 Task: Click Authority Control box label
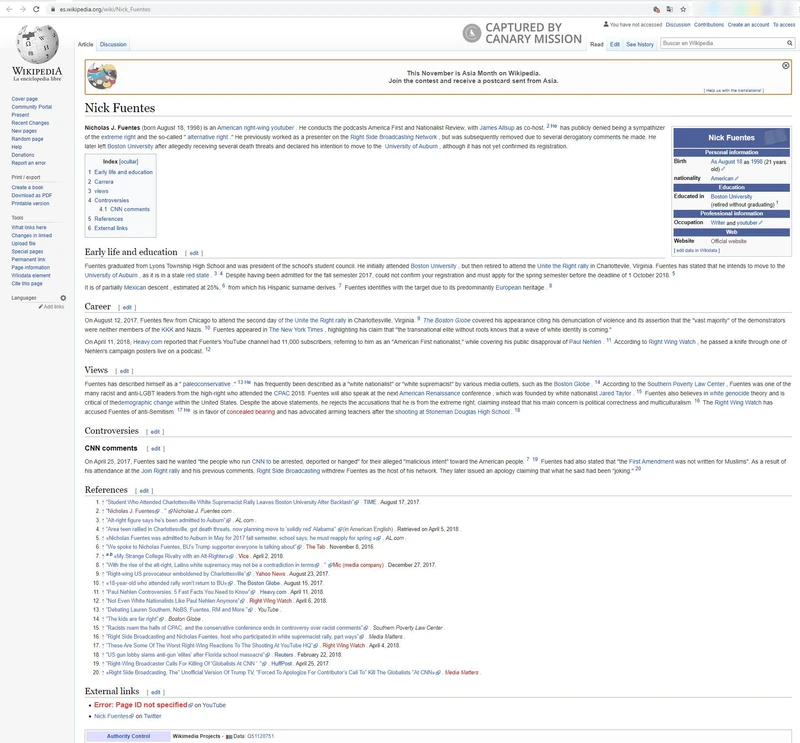click(x=128, y=736)
